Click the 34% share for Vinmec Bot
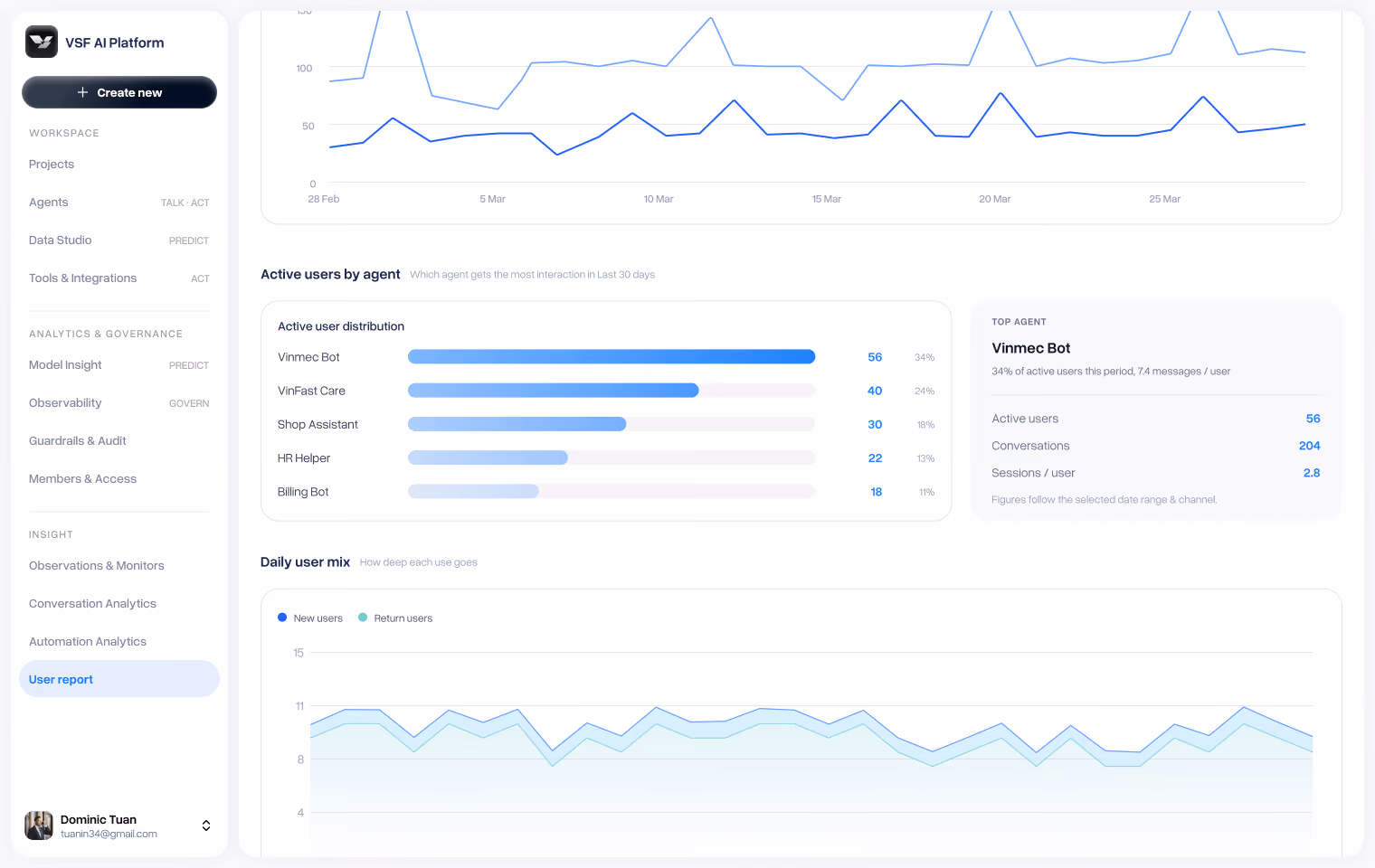The image size is (1375, 868). (x=925, y=357)
